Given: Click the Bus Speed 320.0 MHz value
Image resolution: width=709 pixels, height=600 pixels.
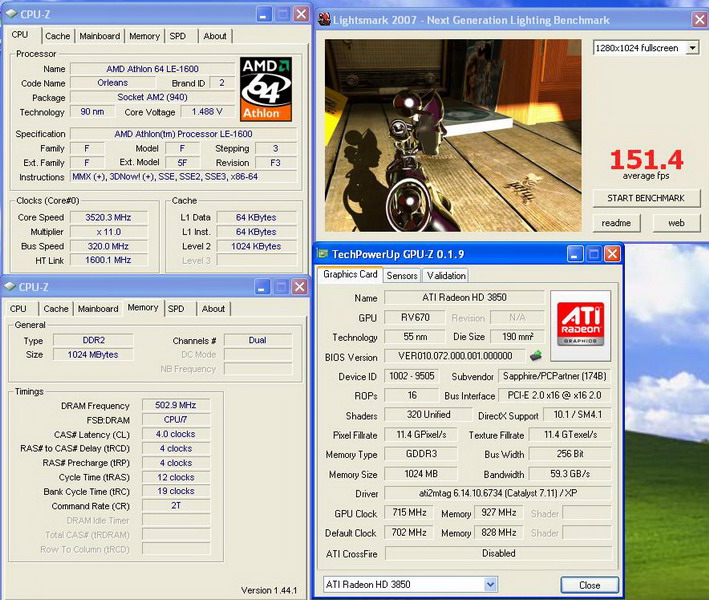Looking at the screenshot, I should click(x=109, y=246).
